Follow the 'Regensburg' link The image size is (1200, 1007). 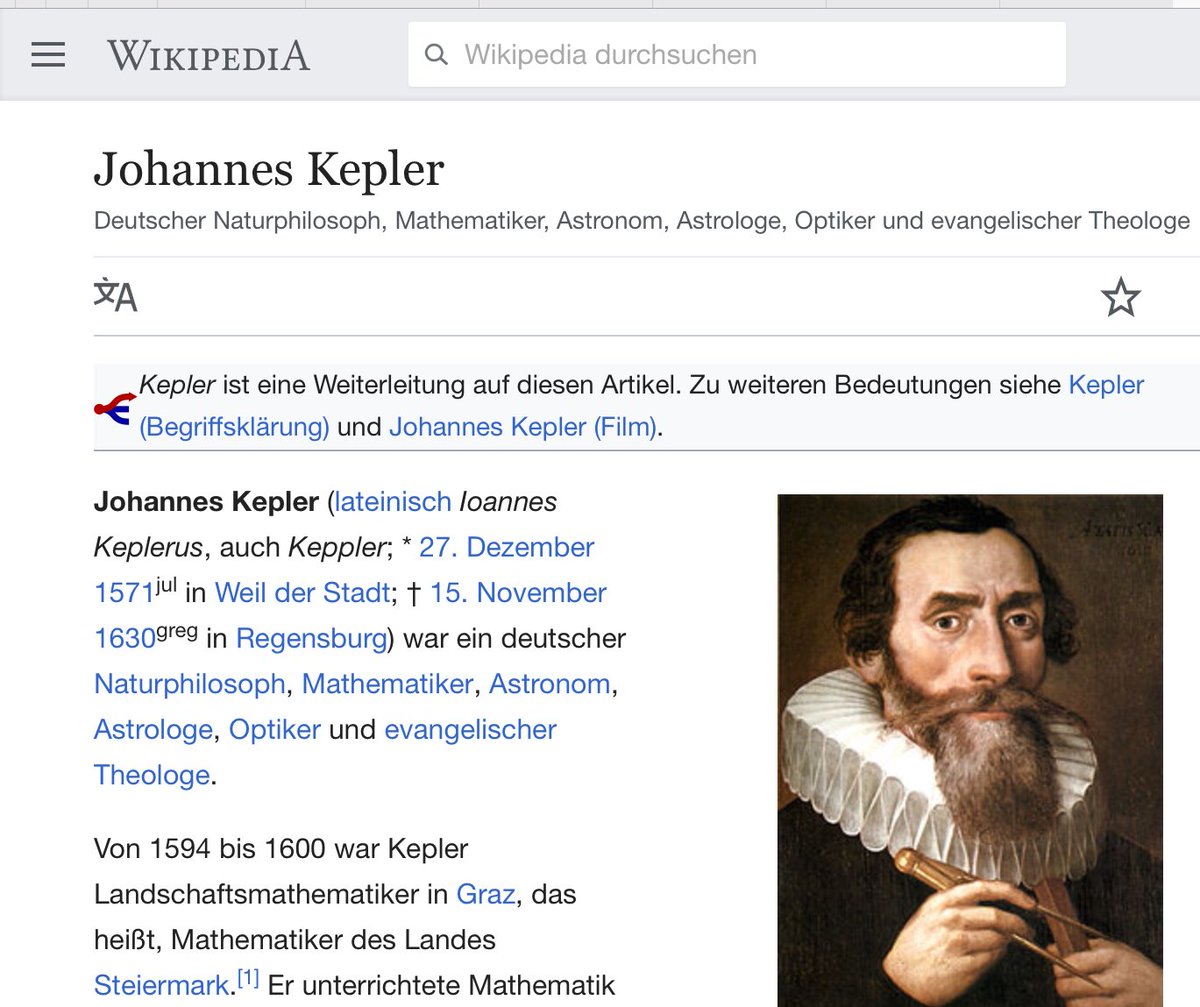click(311, 639)
